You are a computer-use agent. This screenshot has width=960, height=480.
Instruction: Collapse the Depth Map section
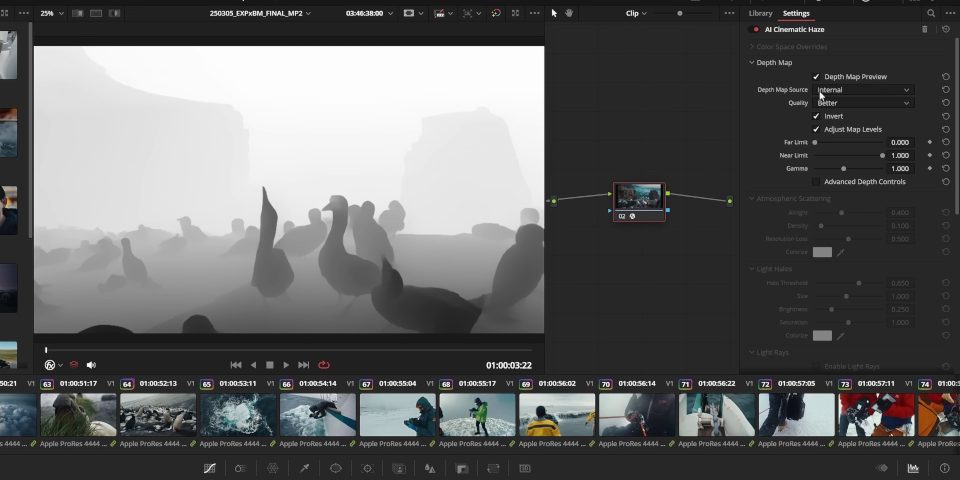point(752,63)
